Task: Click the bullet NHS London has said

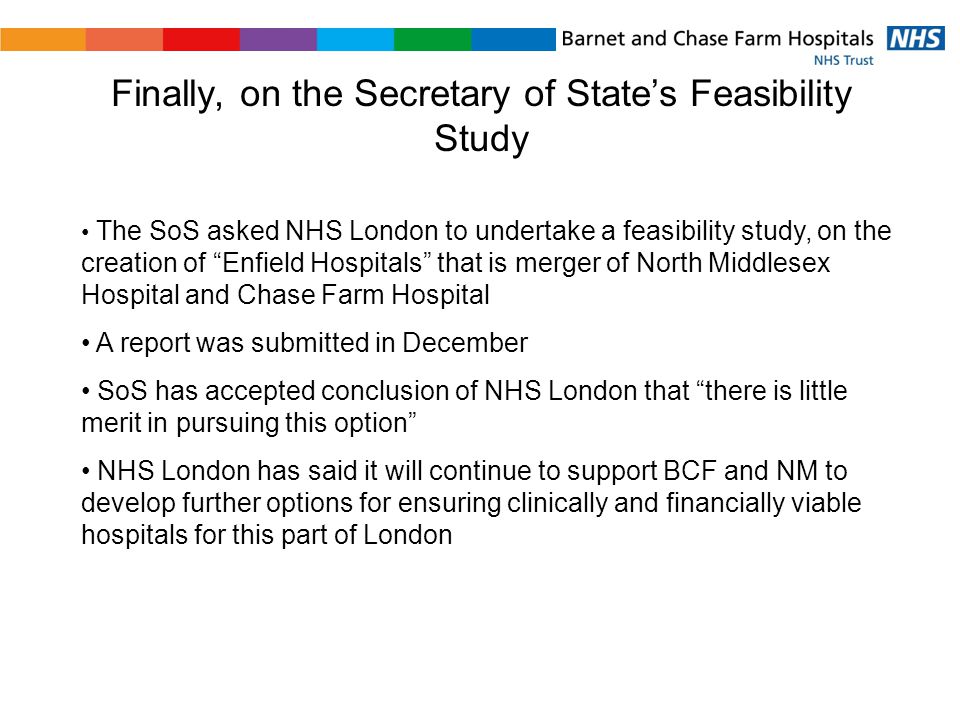Action: pyautogui.click(x=471, y=503)
